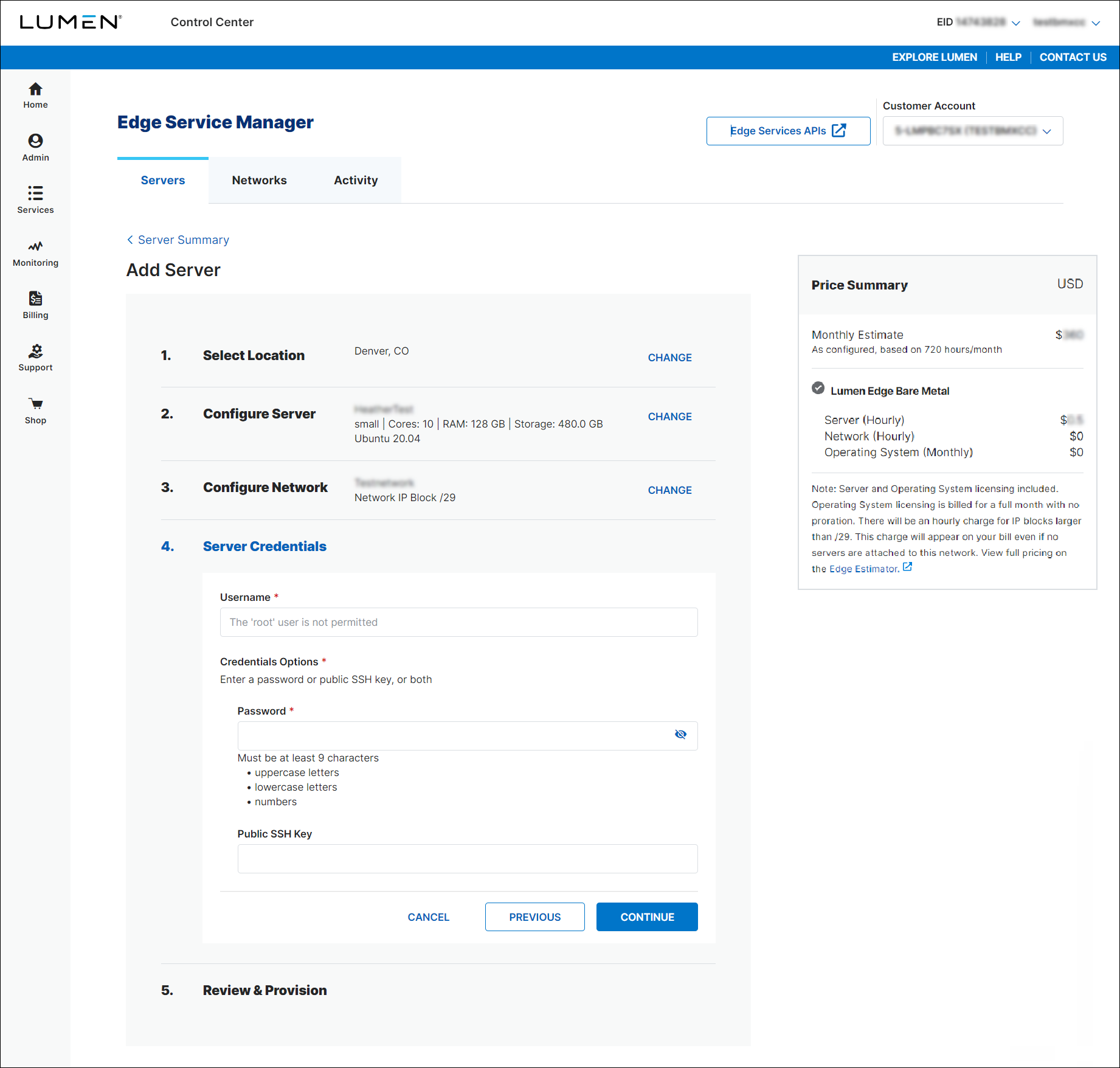Focus the Password input field
Image resolution: width=1120 pixels, height=1068 pixels.
[468, 736]
